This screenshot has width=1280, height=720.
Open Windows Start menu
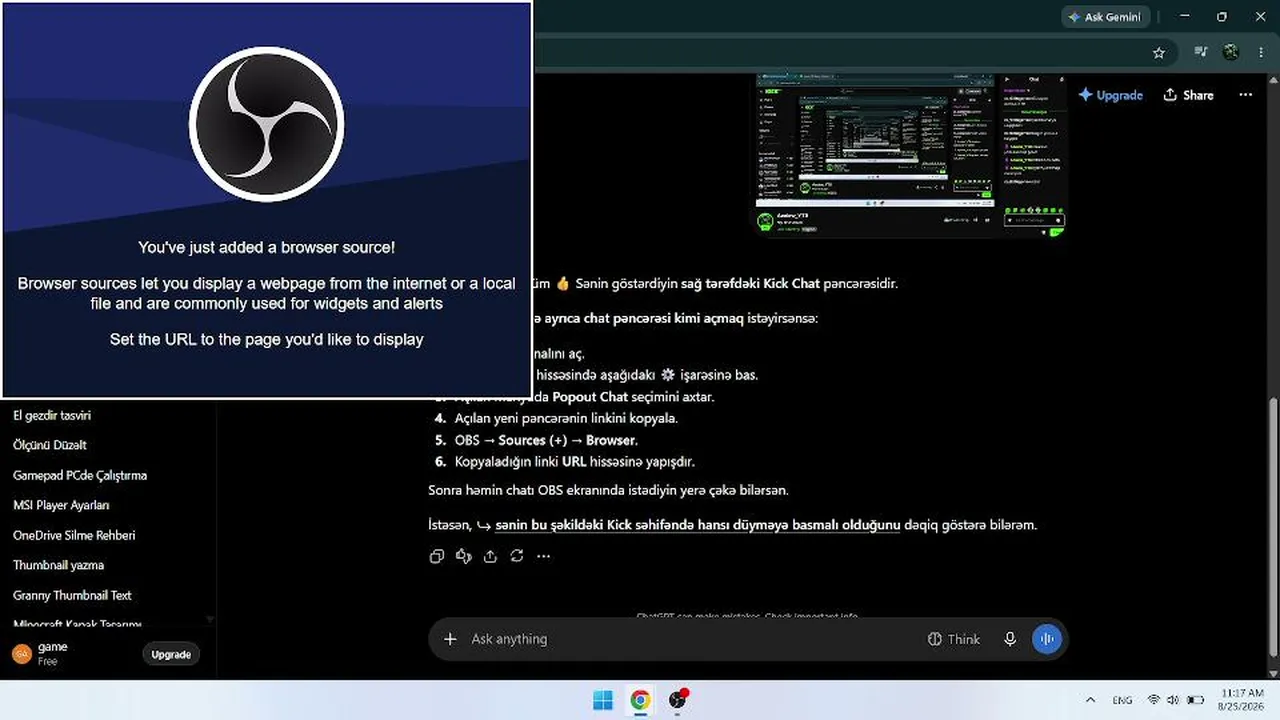pyautogui.click(x=603, y=700)
